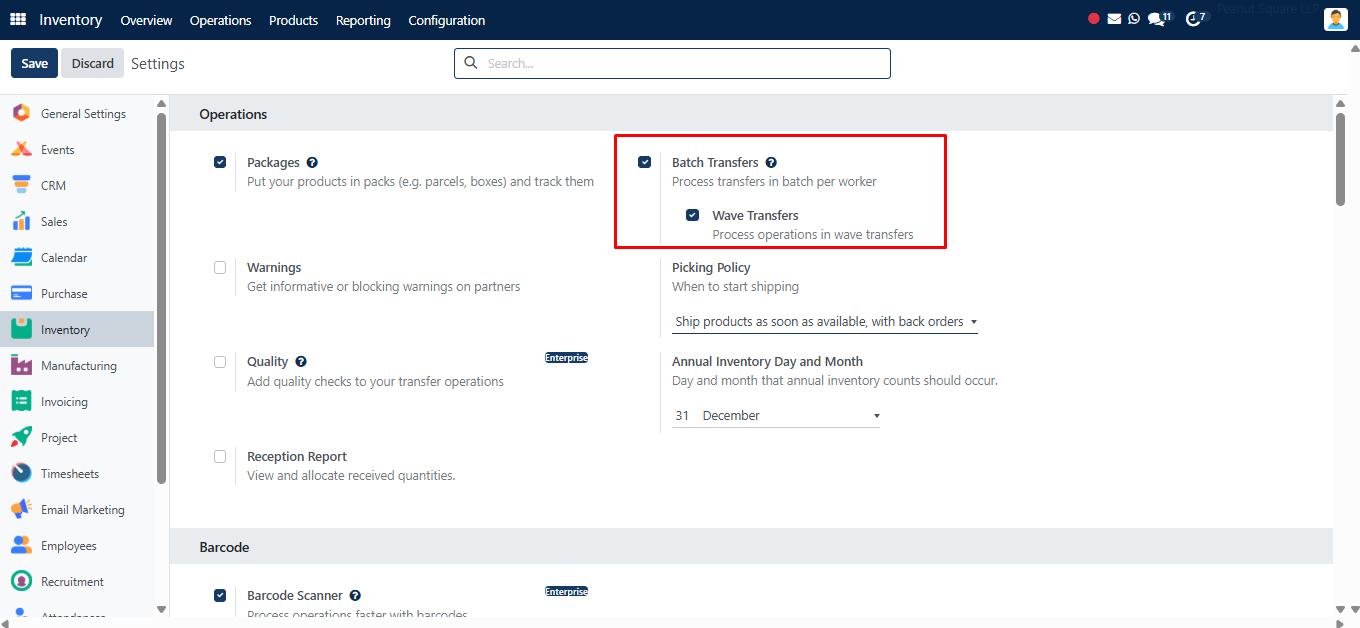Show help for Barcode Scanner
1360x628 pixels.
355,595
